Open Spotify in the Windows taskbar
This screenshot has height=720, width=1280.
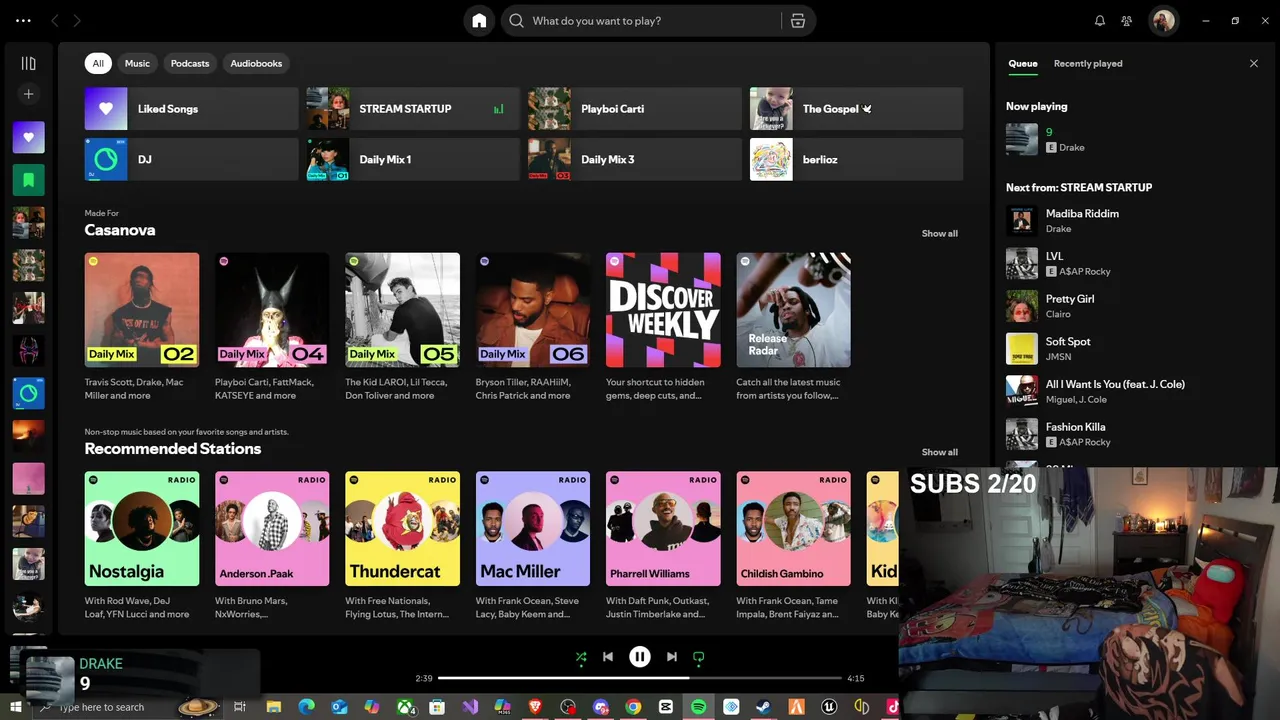698,707
